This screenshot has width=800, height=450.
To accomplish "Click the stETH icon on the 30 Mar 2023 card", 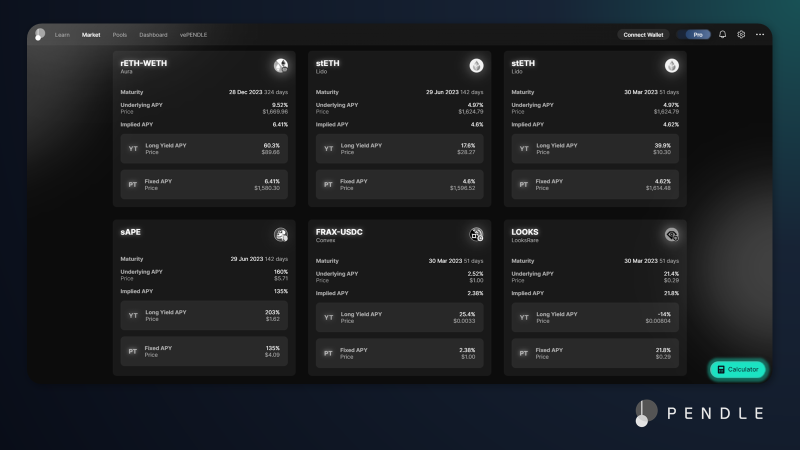I will click(x=672, y=66).
